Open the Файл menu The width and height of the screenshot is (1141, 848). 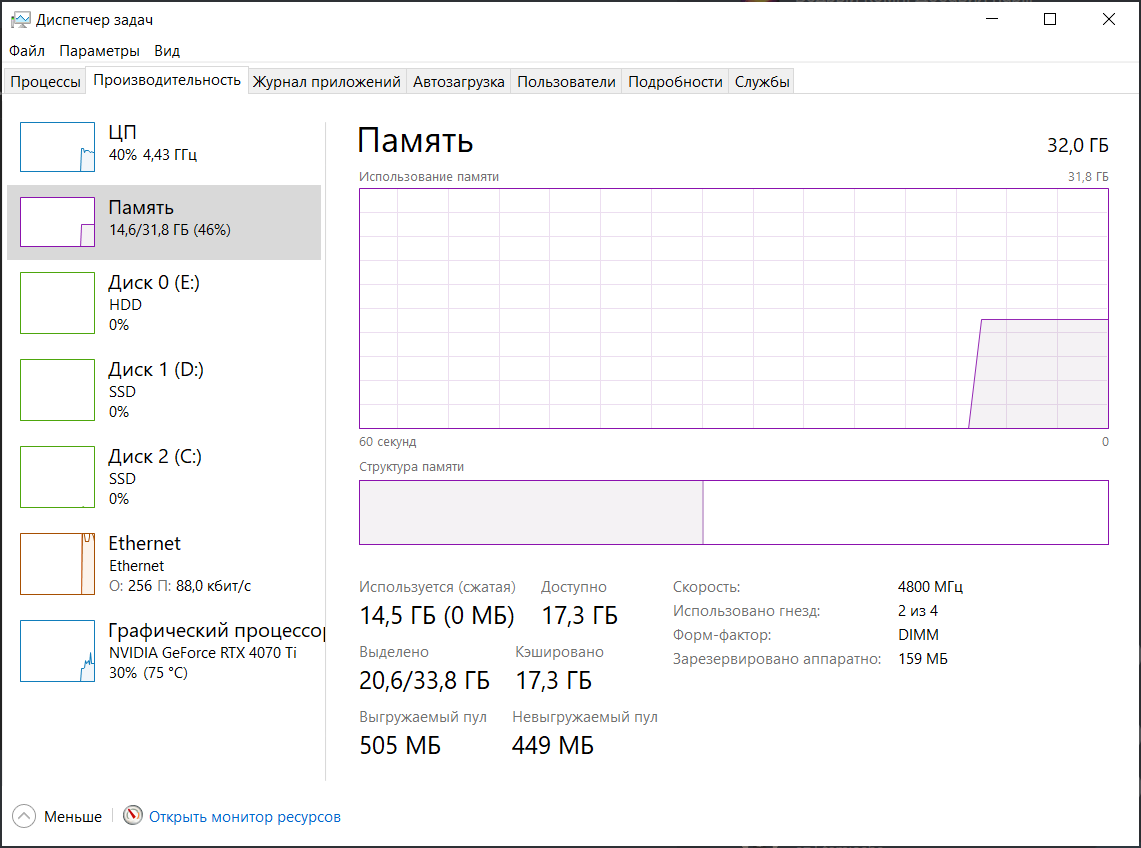[x=27, y=51]
